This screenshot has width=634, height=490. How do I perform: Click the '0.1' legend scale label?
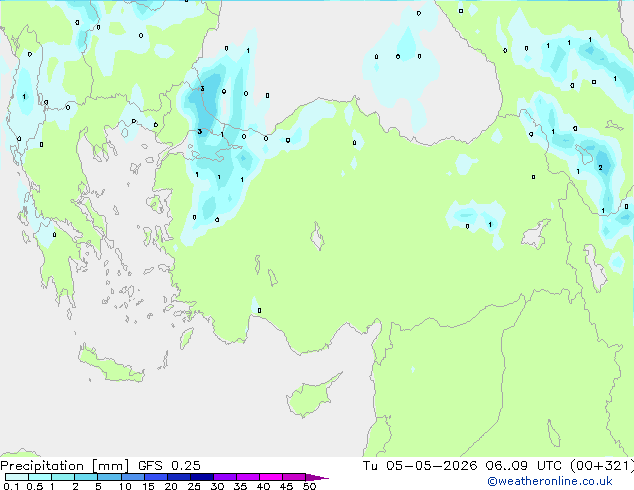pos(11,486)
